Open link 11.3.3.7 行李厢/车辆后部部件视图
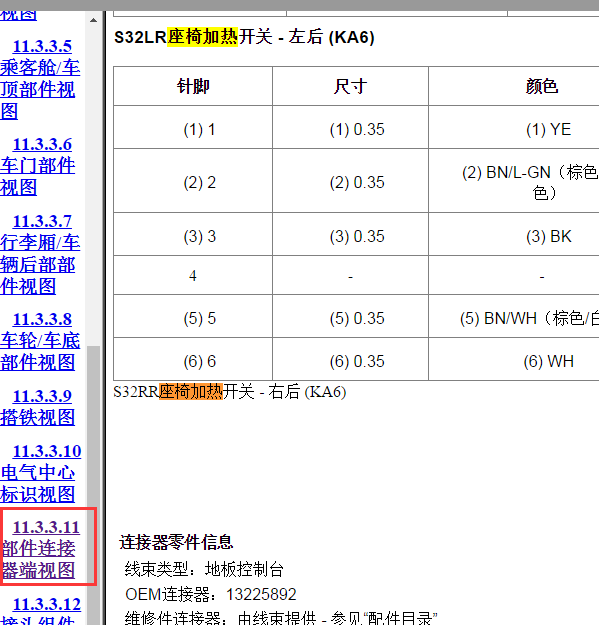599x625 pixels. [x=40, y=254]
